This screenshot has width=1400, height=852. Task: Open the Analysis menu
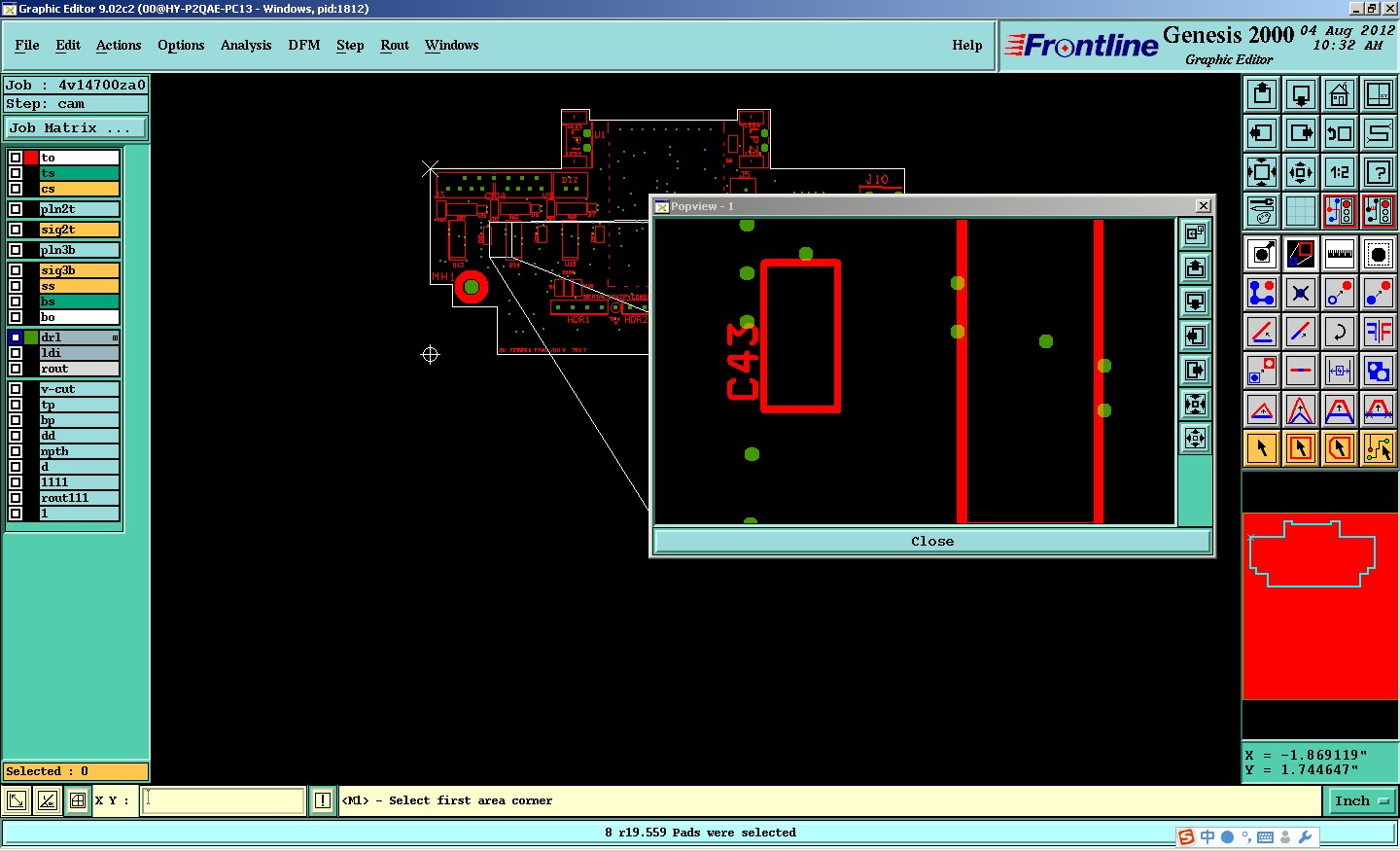coord(246,45)
